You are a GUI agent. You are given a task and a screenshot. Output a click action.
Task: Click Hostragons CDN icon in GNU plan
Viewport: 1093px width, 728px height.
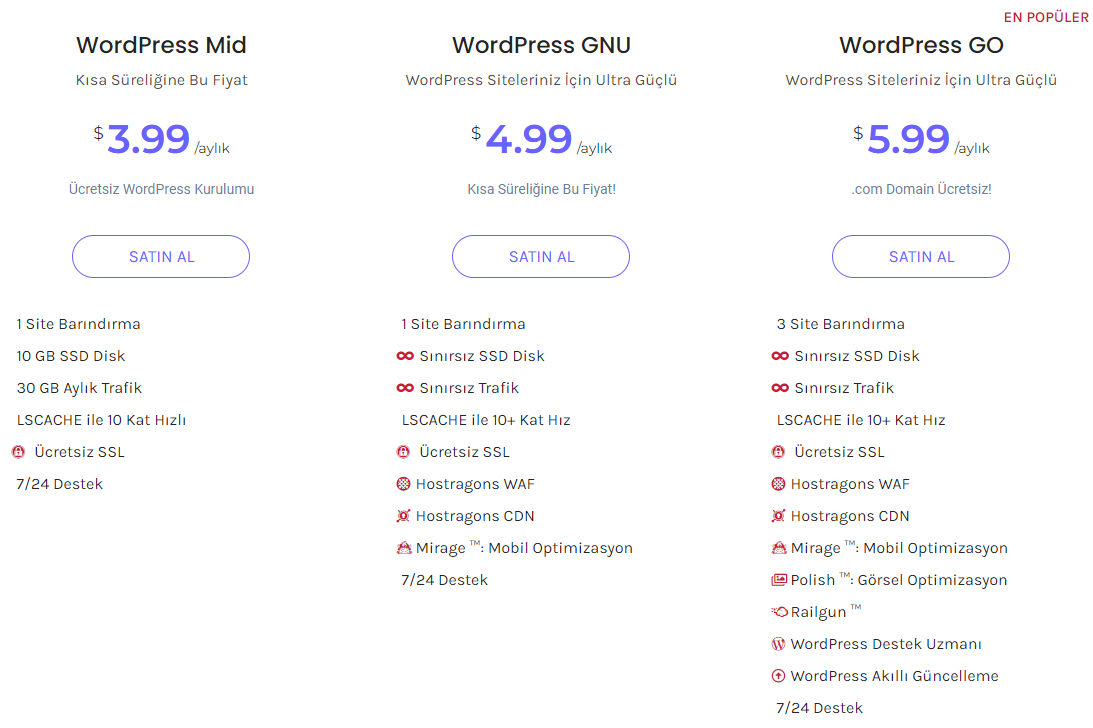click(x=404, y=516)
